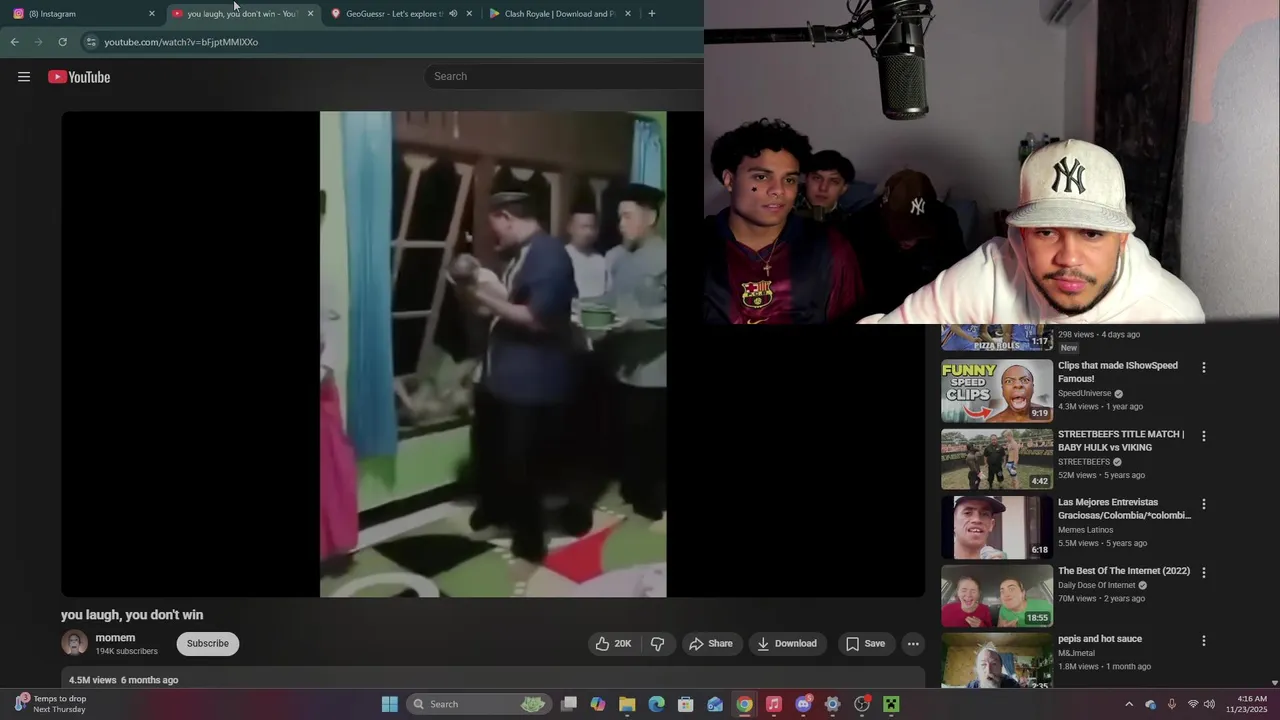Switch to the Clash Royale download tab
The height and width of the screenshot is (720, 1280).
click(559, 14)
